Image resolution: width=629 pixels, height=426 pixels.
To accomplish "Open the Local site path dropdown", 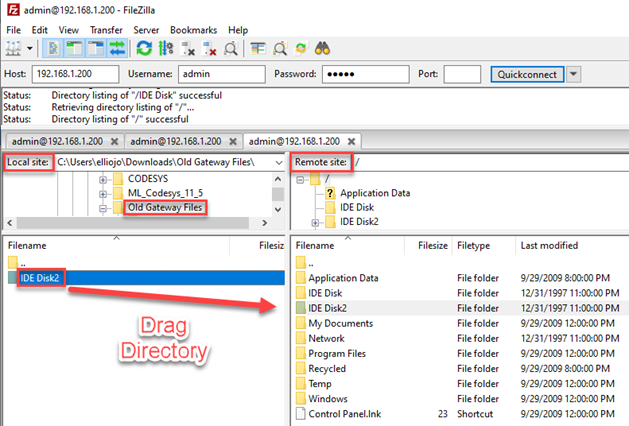I will coord(277,162).
